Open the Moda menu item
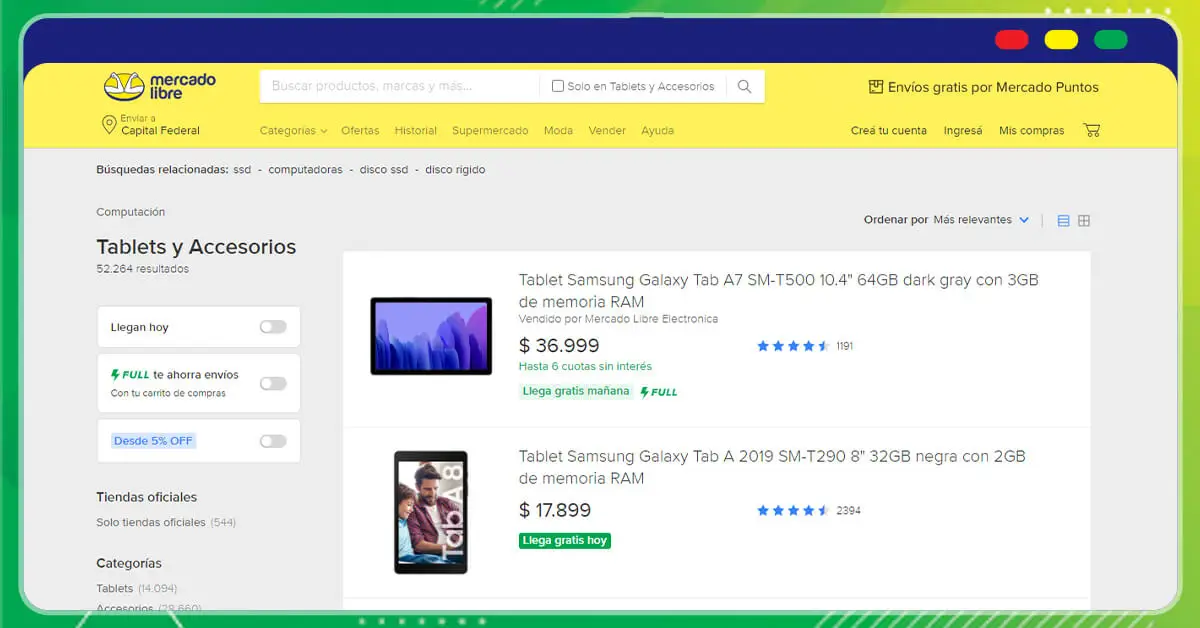 click(x=558, y=131)
